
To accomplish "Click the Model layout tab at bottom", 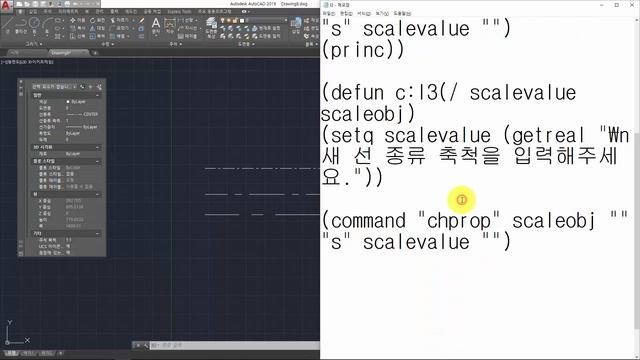I will point(11,353).
